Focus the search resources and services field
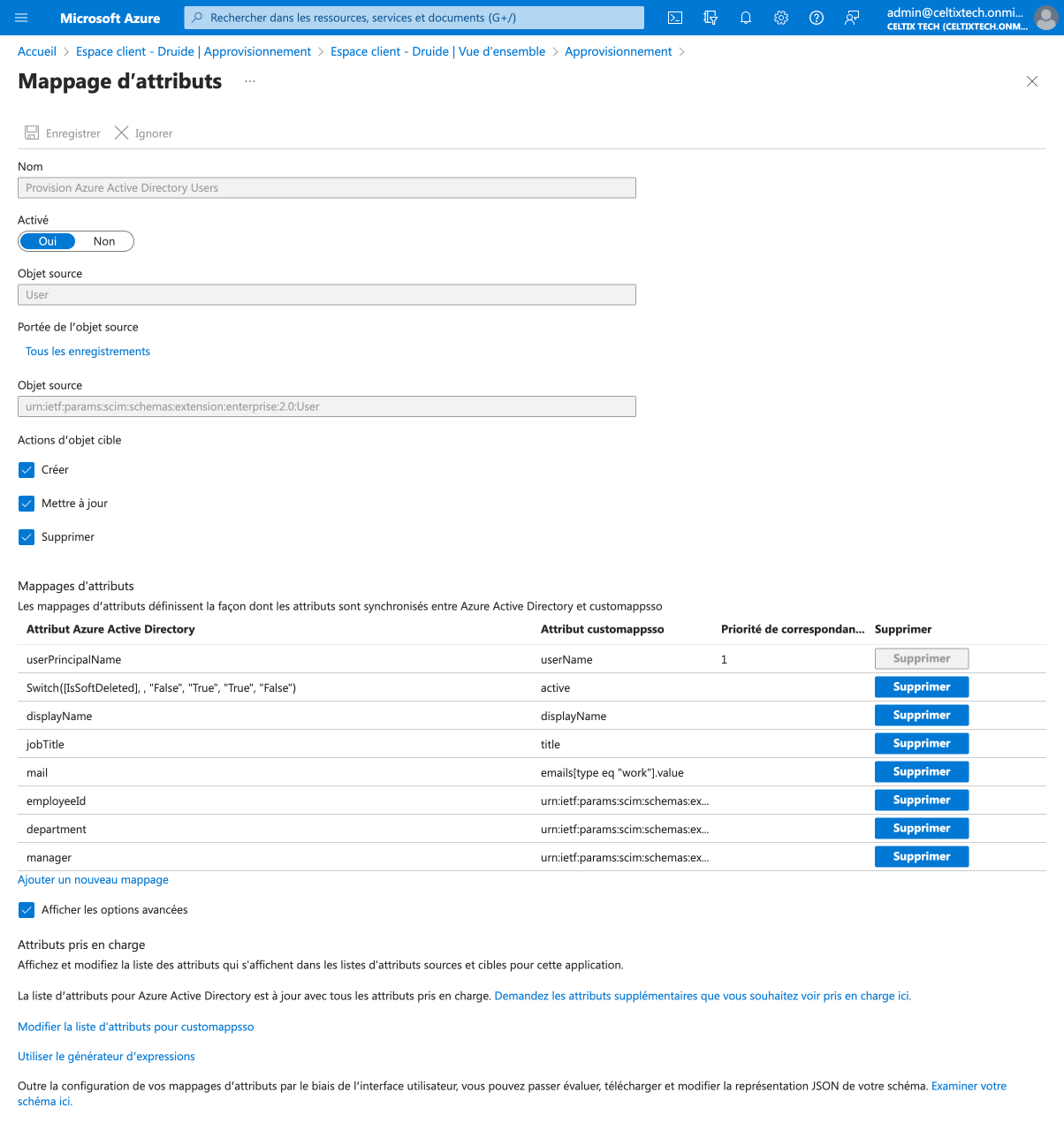Screen dimensions: 1064x1123 tap(414, 18)
